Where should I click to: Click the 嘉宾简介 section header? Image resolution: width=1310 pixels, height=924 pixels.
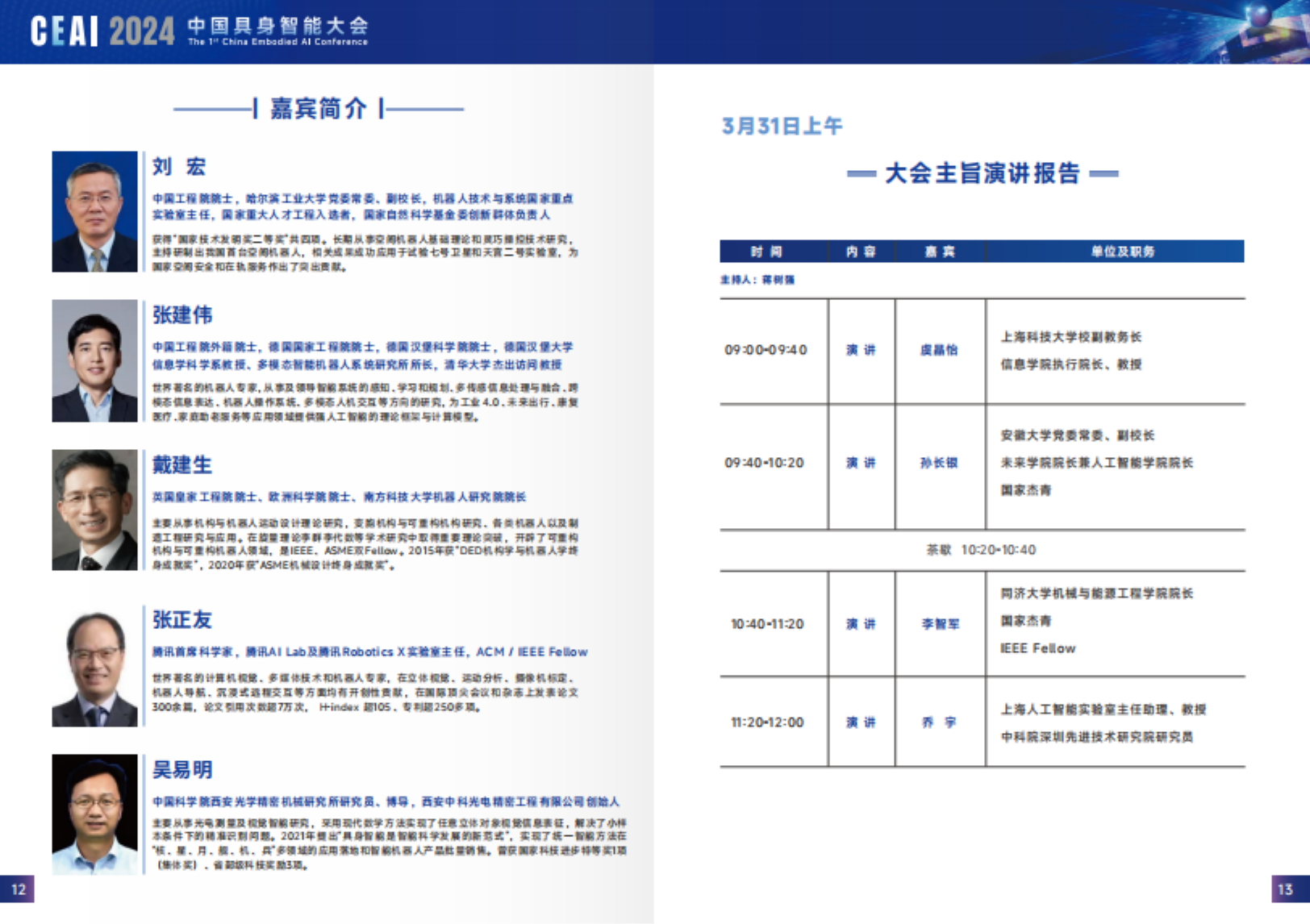coord(317,107)
